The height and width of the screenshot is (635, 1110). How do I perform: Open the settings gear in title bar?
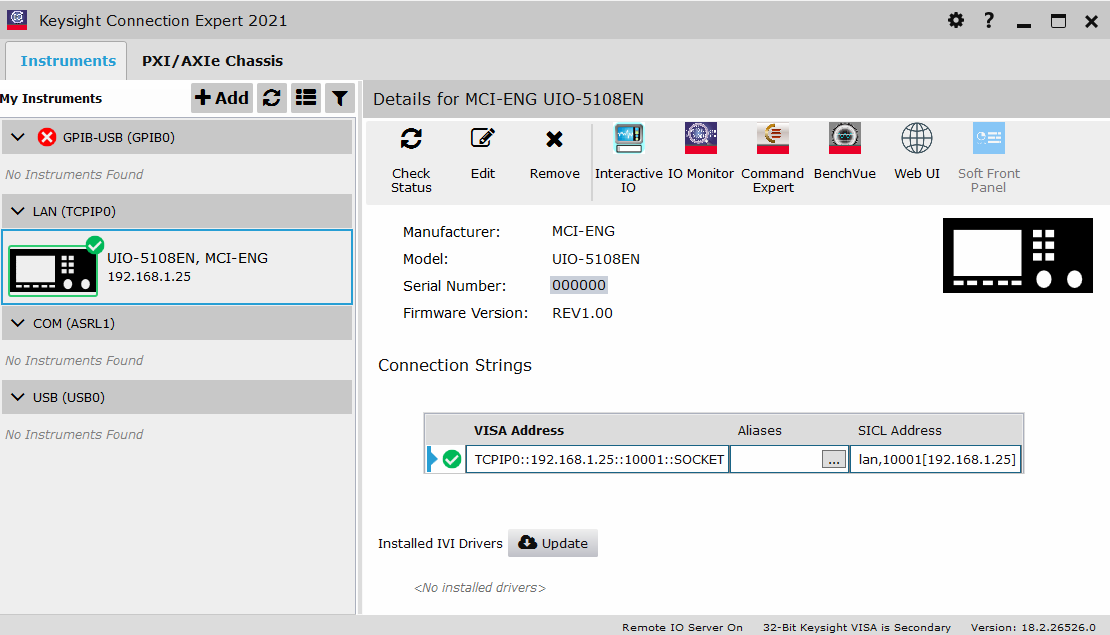pos(956,21)
